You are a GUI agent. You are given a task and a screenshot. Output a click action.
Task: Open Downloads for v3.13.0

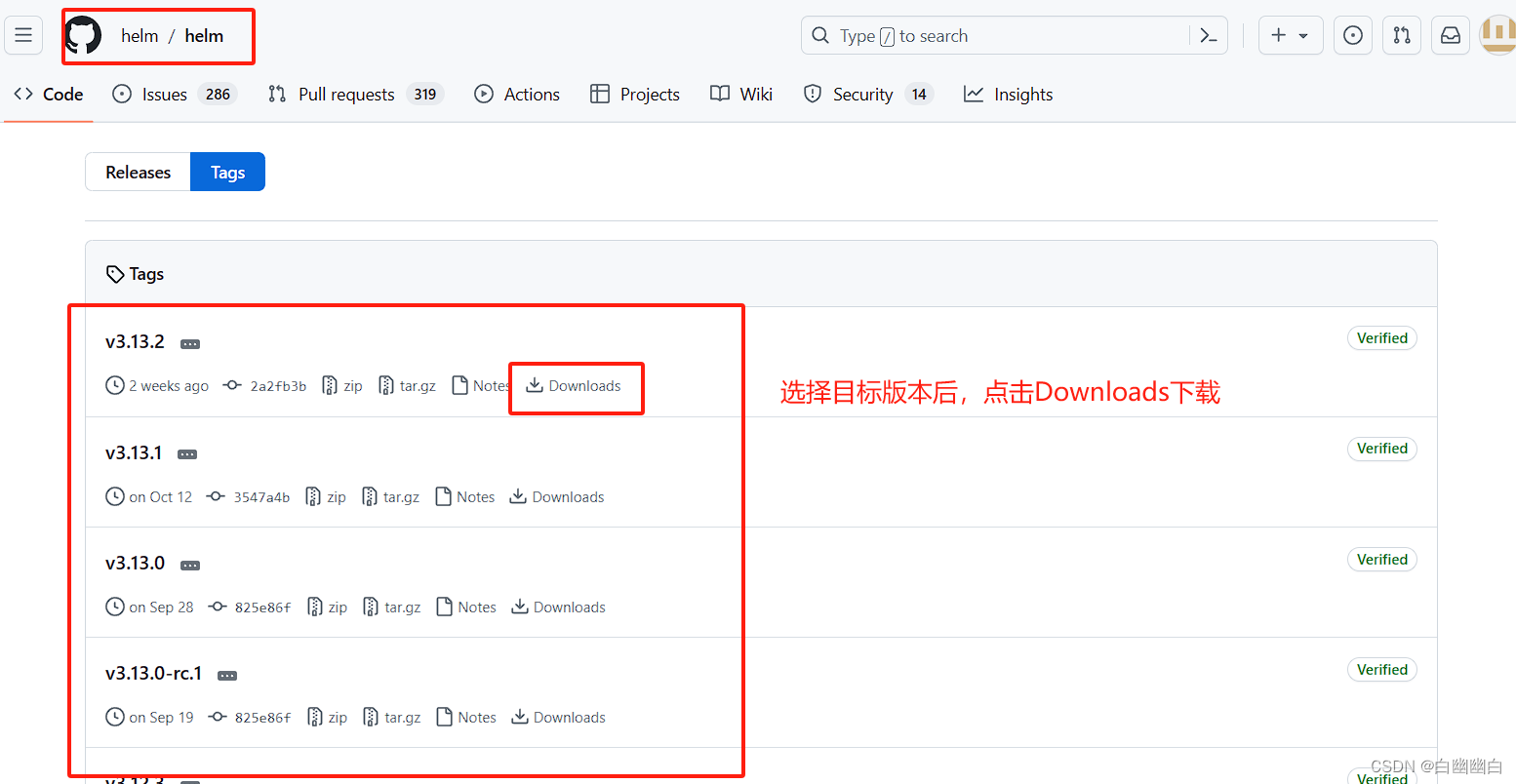tap(558, 608)
